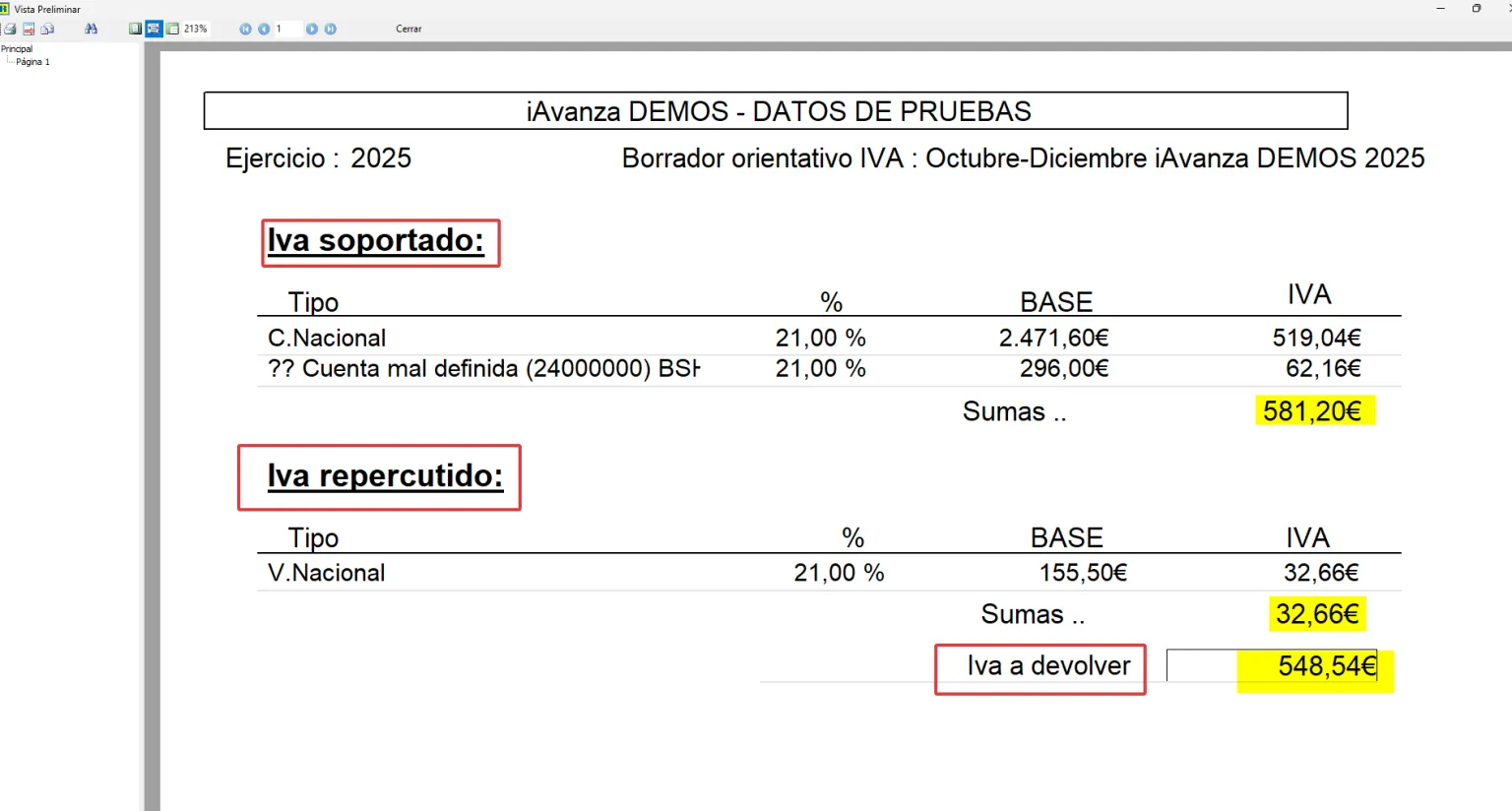Click the Borrador orientativo IVA heading
1512x811 pixels.
click(1023, 158)
